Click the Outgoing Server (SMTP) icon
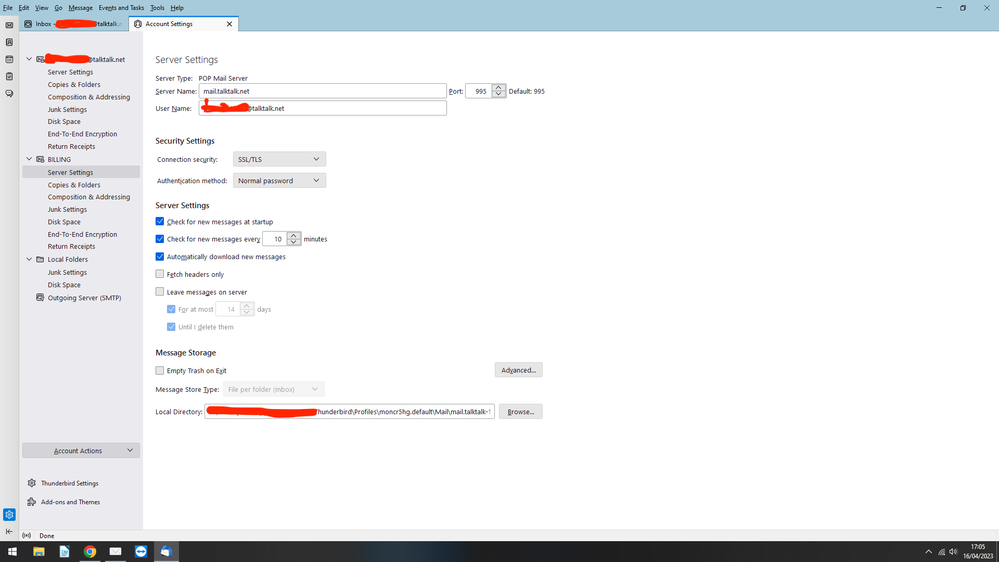Viewport: 999px width, 562px height. point(40,298)
